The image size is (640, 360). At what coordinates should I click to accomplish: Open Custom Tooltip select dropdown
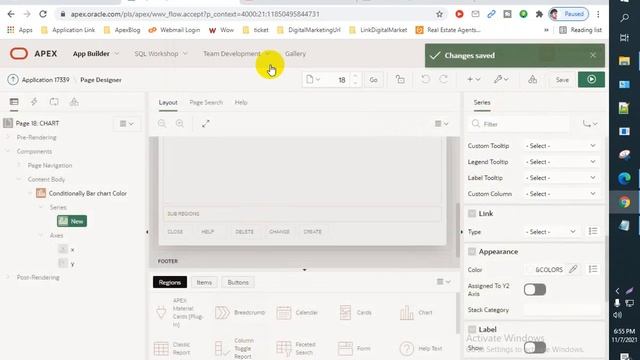561,146
